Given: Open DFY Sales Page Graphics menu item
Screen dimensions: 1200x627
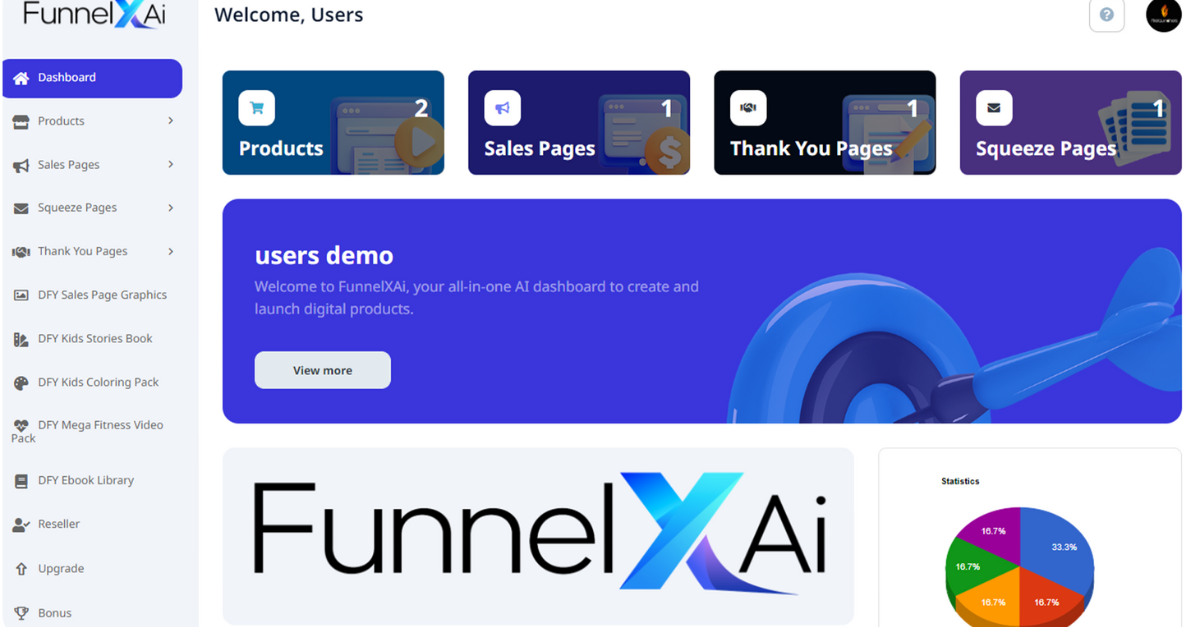Looking at the screenshot, I should 92,295.
